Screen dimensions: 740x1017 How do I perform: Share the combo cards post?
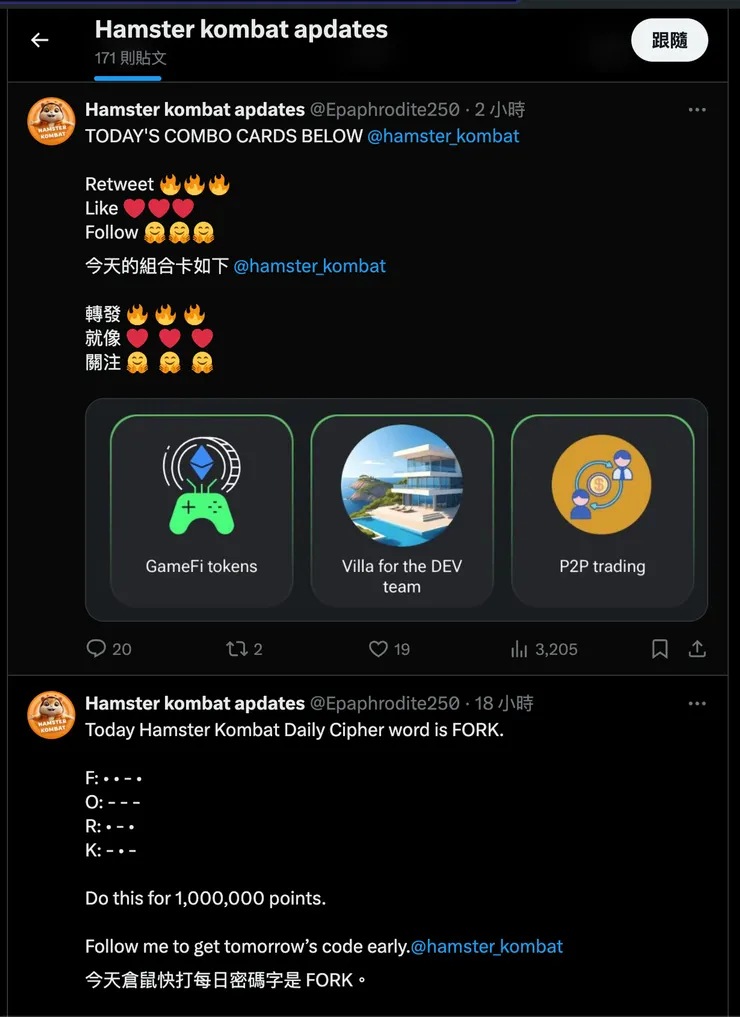coord(697,649)
